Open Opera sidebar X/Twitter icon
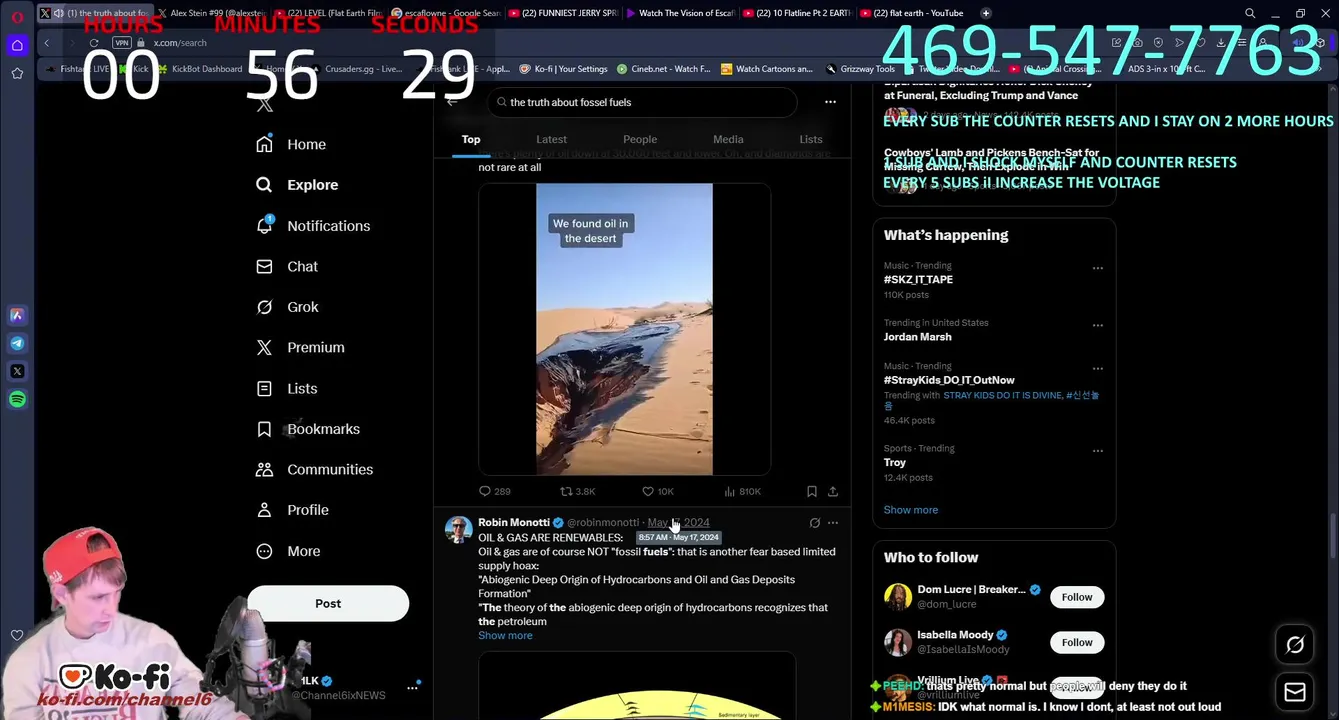 (17, 371)
